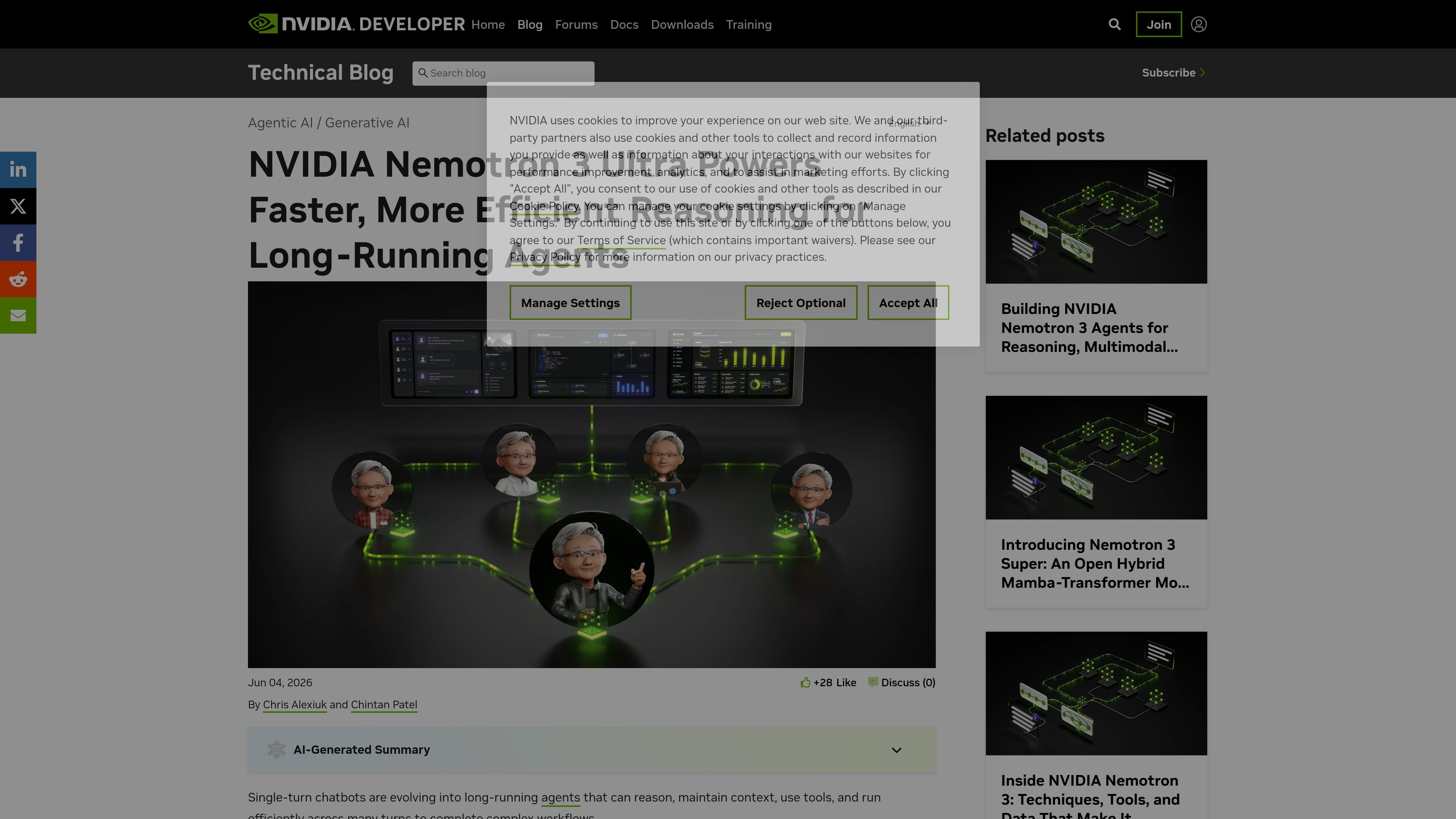Share the article on Reddit

(18, 279)
